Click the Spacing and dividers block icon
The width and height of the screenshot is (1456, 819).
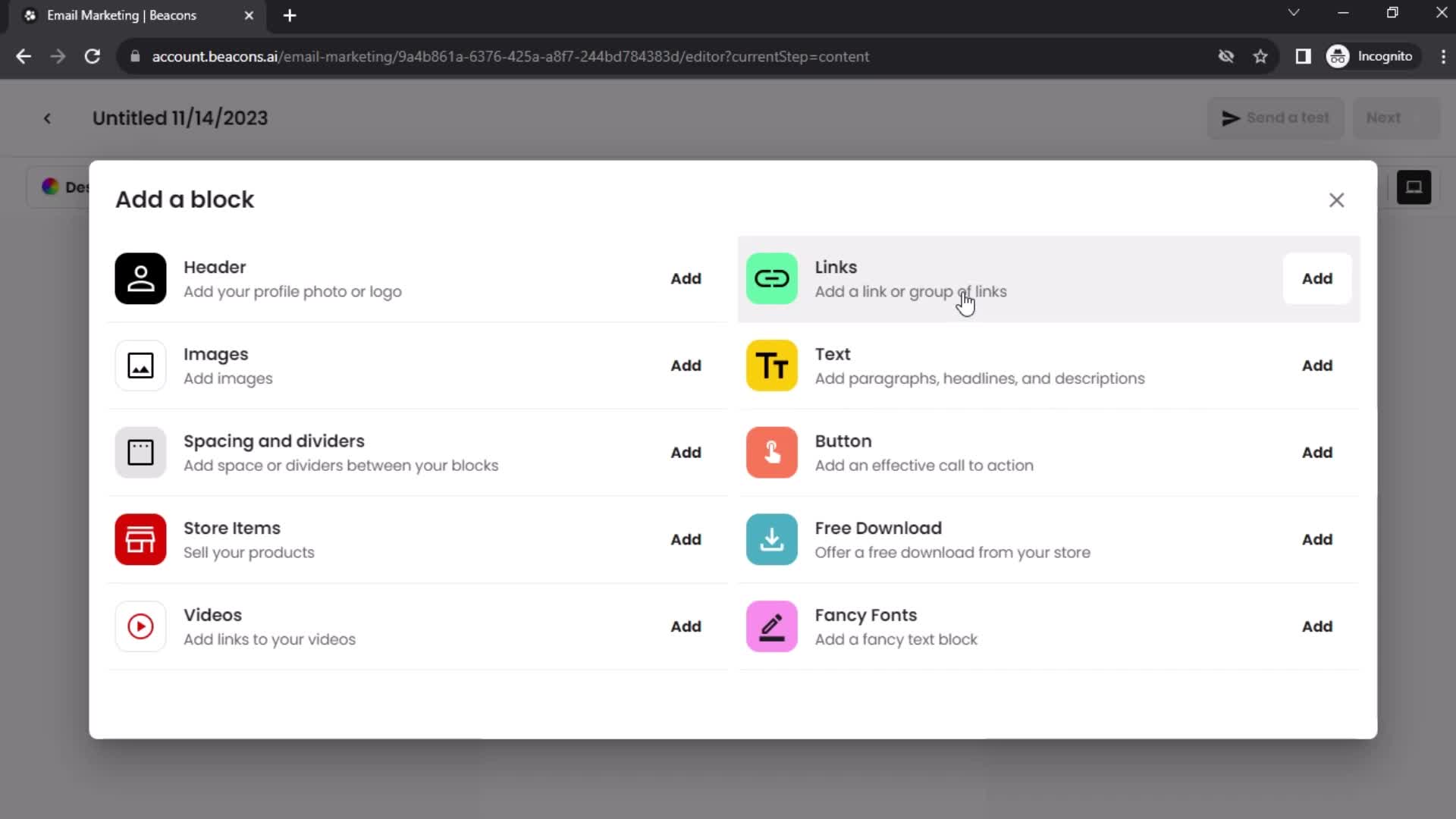coord(140,451)
